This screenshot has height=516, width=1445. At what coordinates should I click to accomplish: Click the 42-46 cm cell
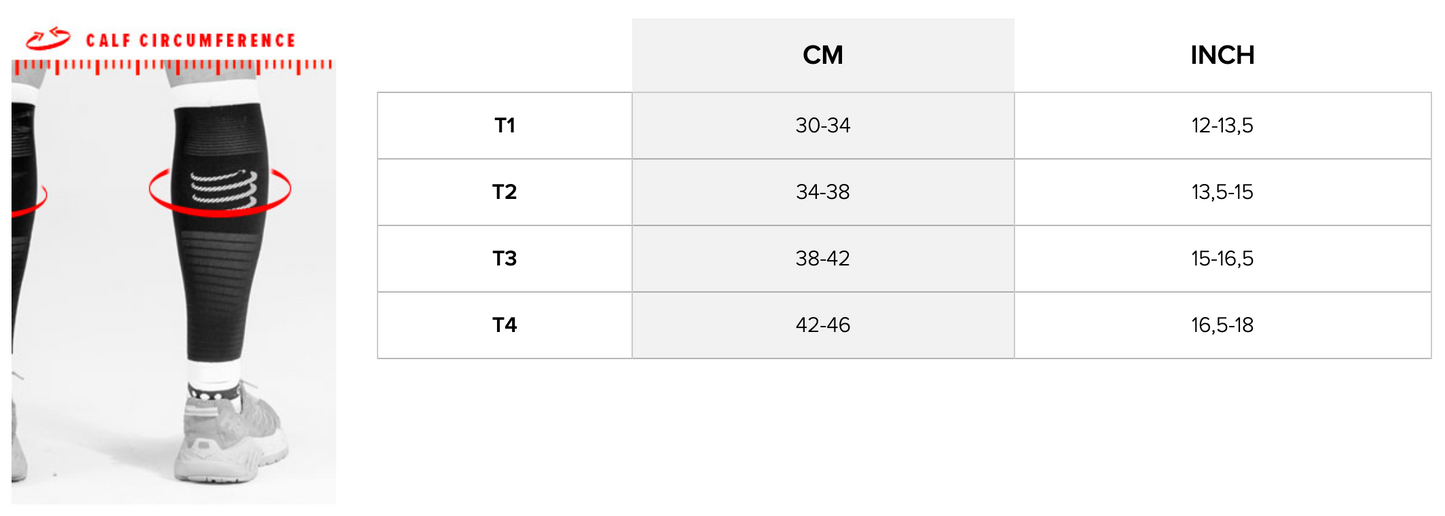click(x=823, y=325)
